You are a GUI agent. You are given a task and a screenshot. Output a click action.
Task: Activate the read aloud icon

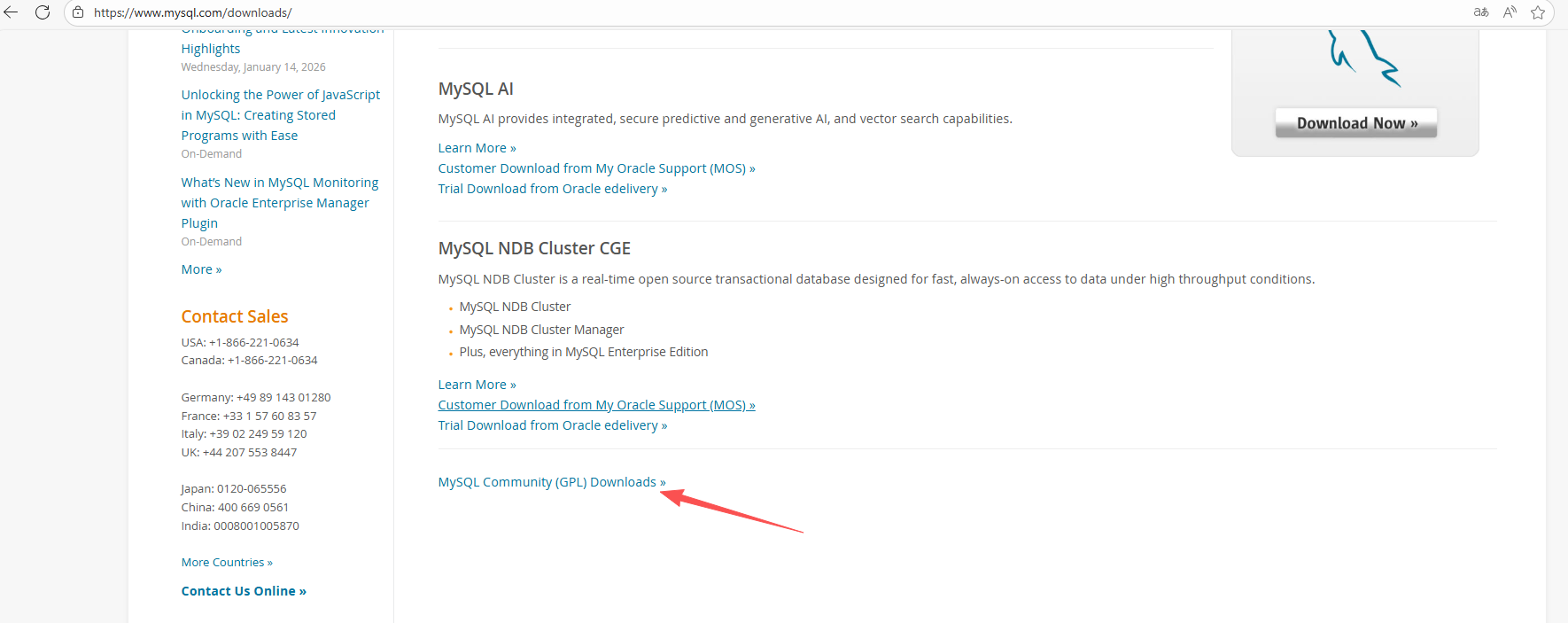[x=1510, y=12]
